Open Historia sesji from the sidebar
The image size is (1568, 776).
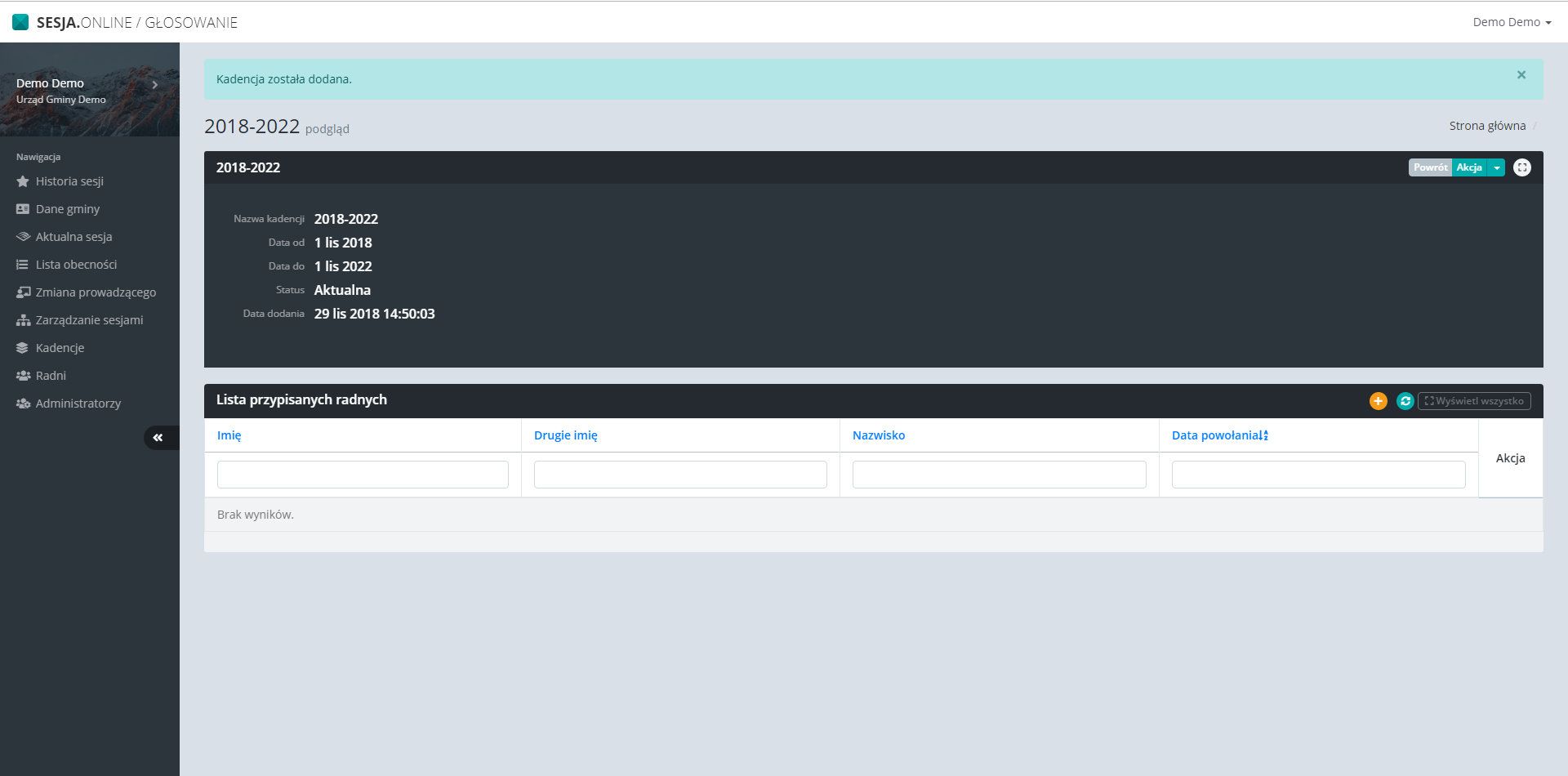tap(69, 181)
